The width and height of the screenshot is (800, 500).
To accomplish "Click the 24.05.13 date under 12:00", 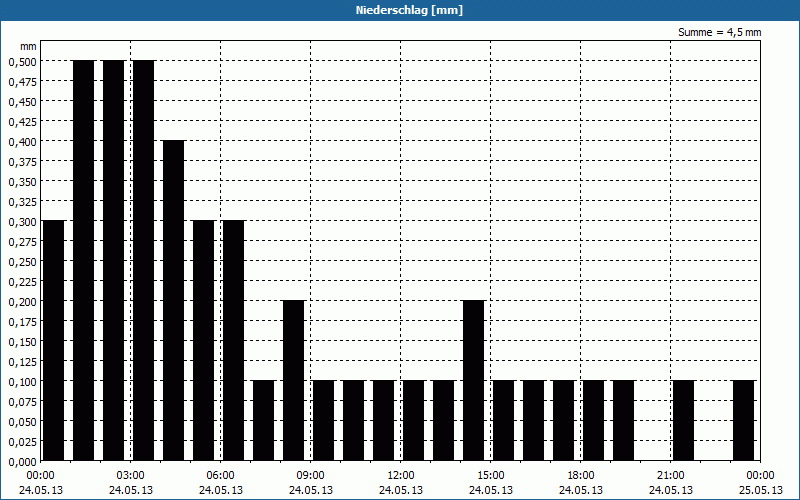I will [401, 490].
